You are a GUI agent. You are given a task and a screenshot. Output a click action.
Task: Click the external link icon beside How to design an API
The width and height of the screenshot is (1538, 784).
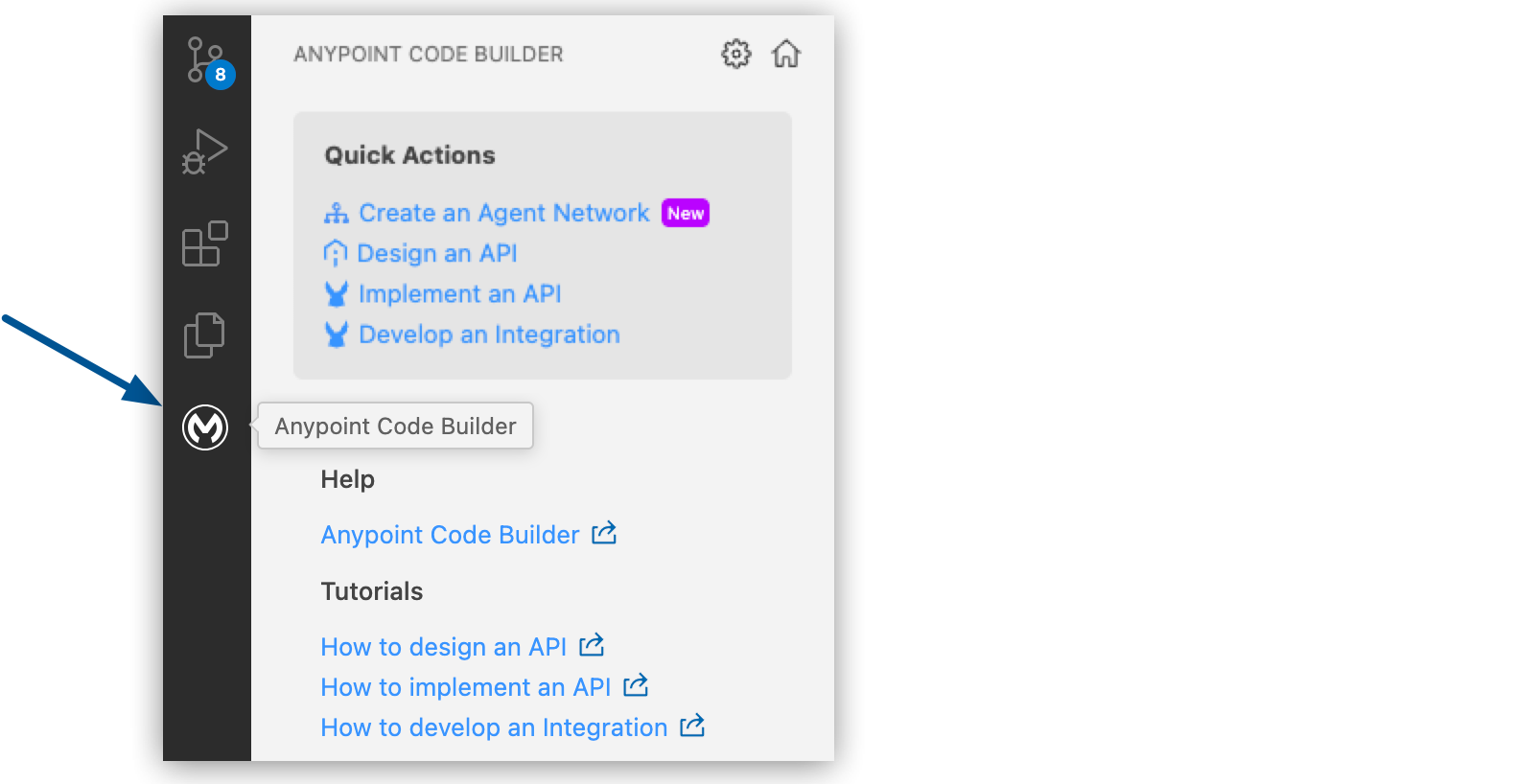pos(592,646)
